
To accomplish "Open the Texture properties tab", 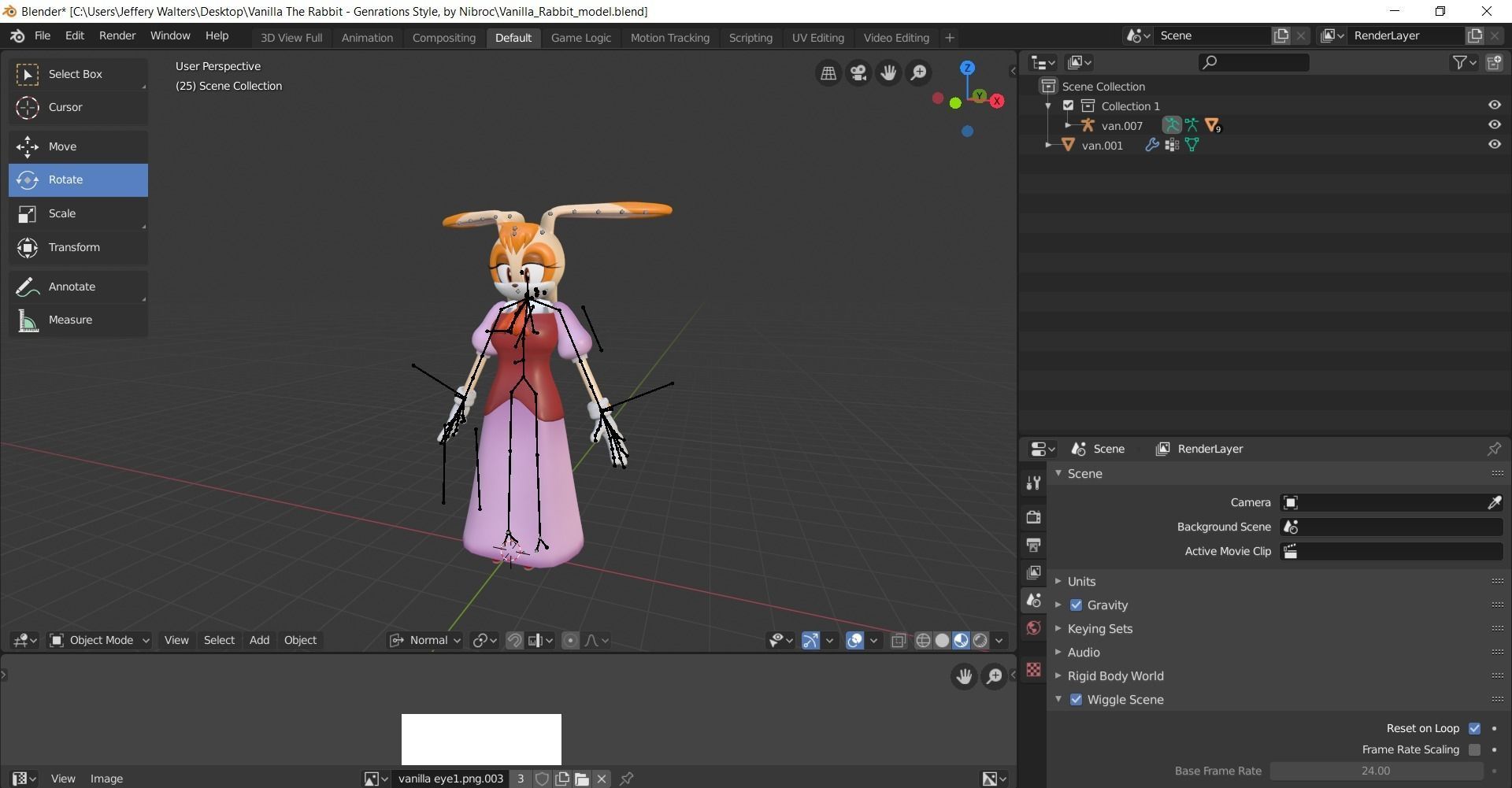I will [1033, 670].
